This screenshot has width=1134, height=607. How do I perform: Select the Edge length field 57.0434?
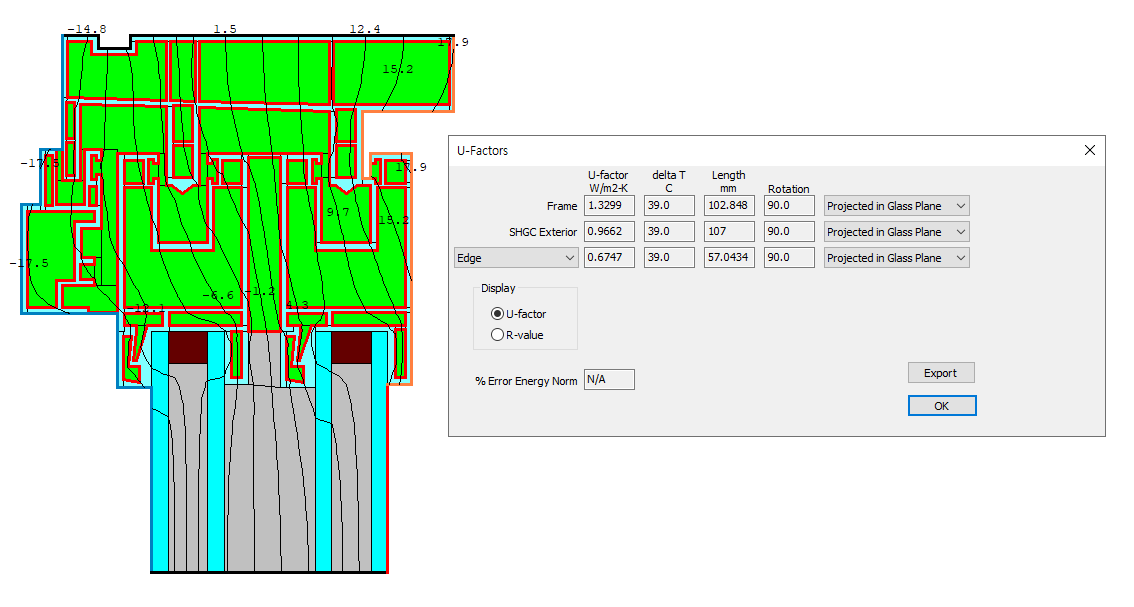pos(729,258)
